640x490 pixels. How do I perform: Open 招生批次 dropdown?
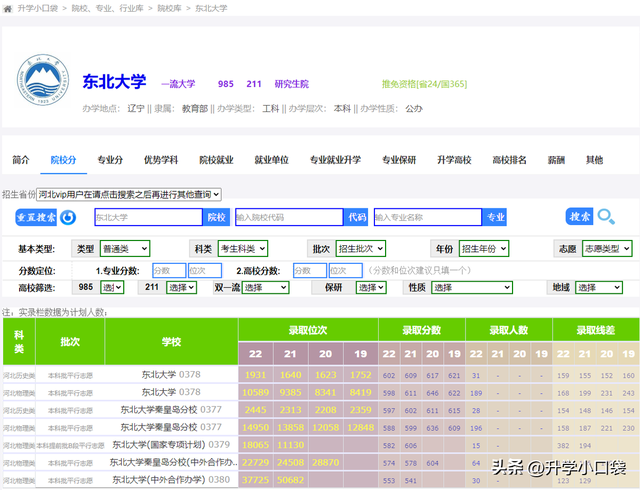coord(361,249)
